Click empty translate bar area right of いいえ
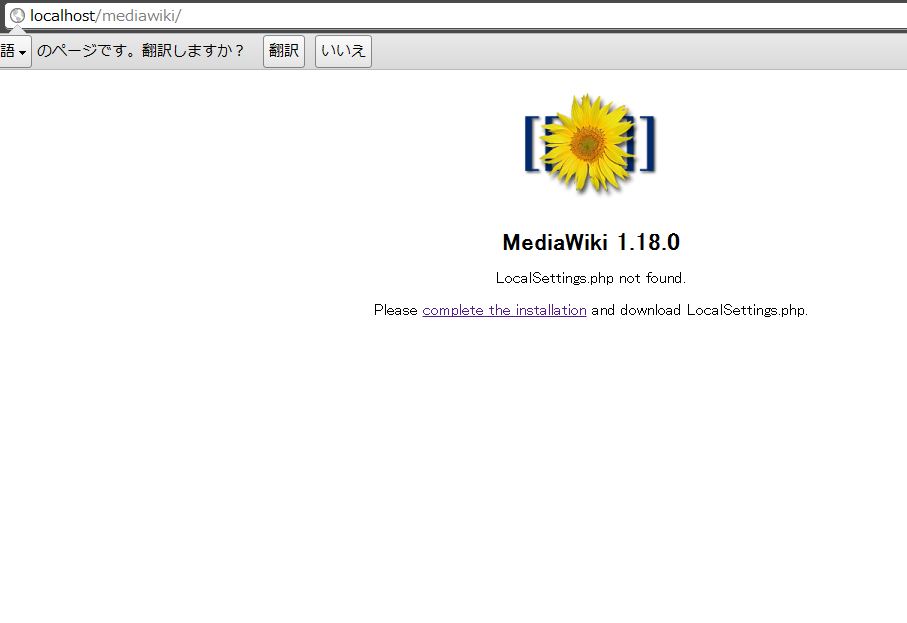Screen dimensions: 907x623 (636, 51)
